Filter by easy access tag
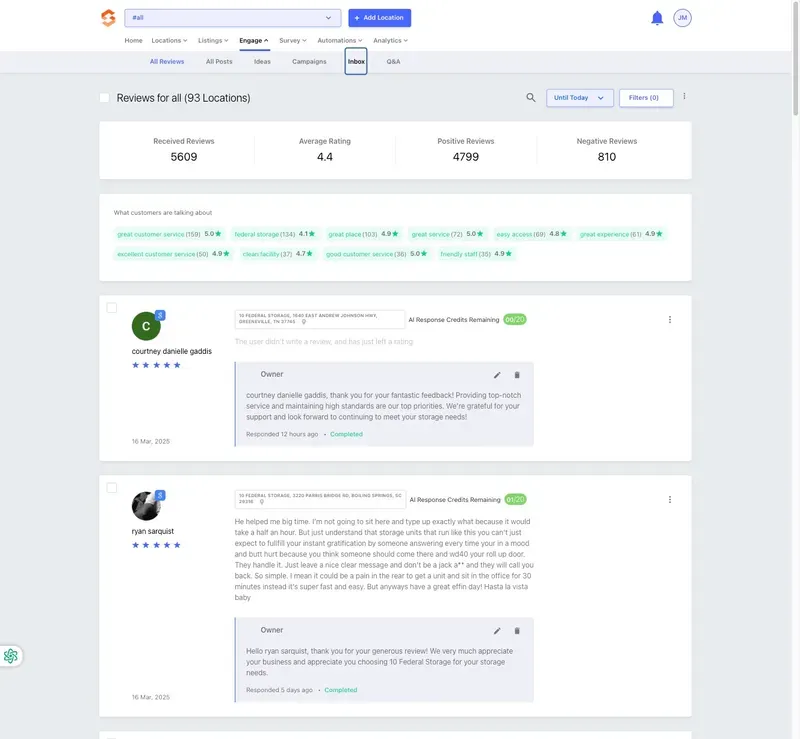This screenshot has width=800, height=739. click(x=532, y=234)
